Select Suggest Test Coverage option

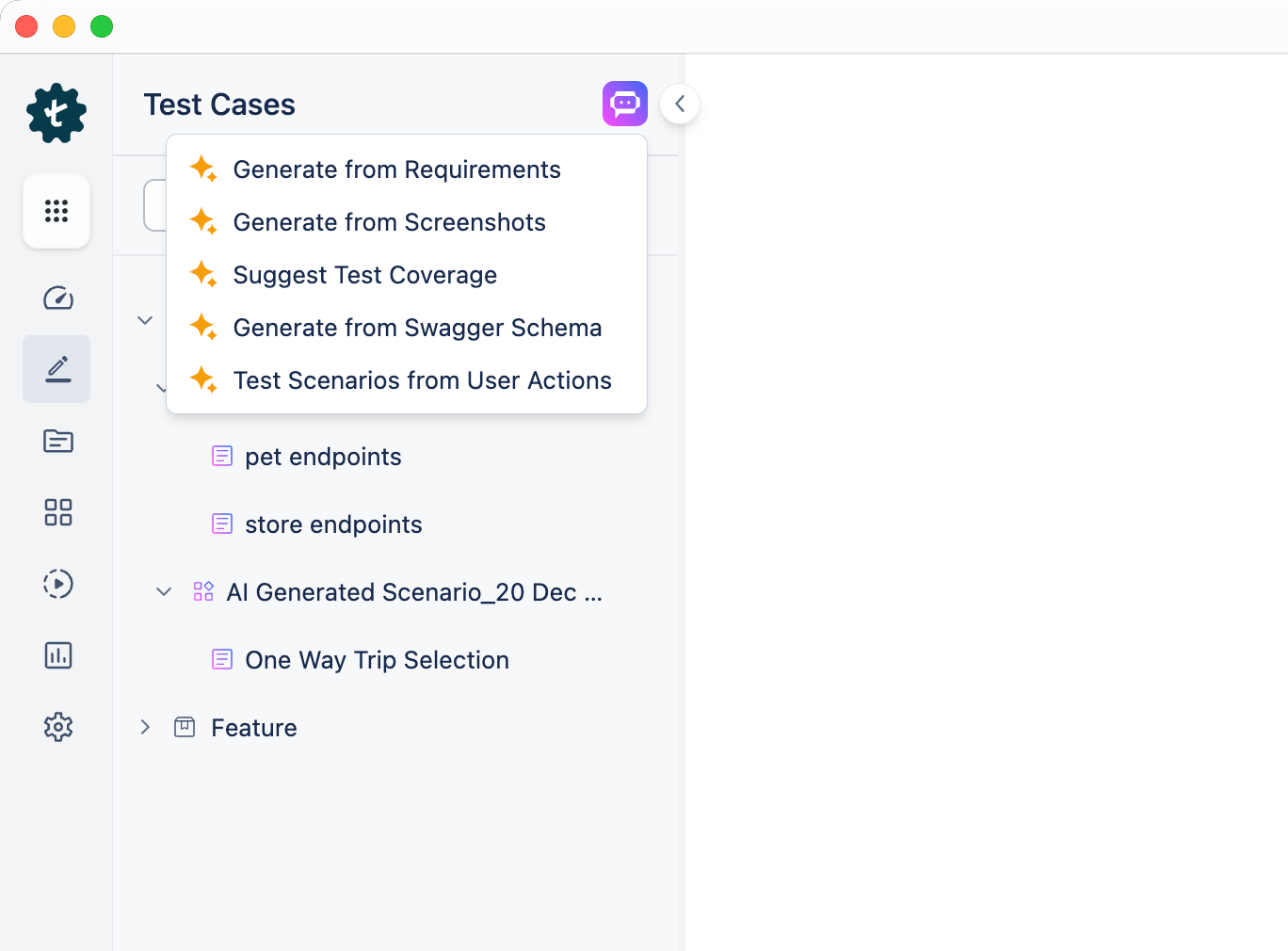(x=364, y=275)
